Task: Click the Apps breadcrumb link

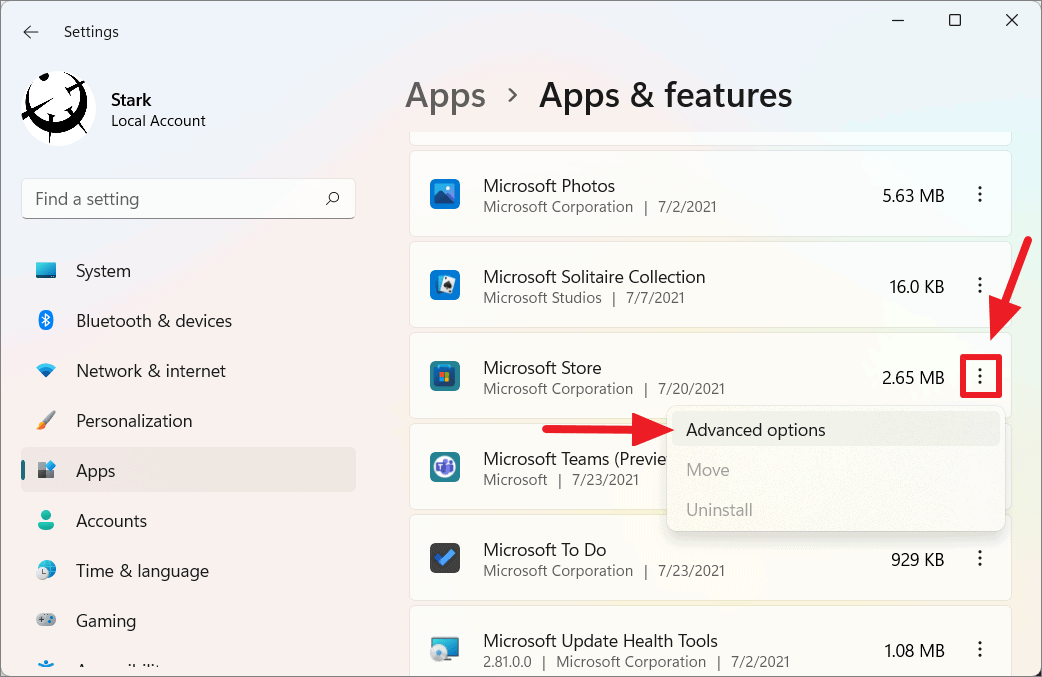Action: click(x=445, y=95)
